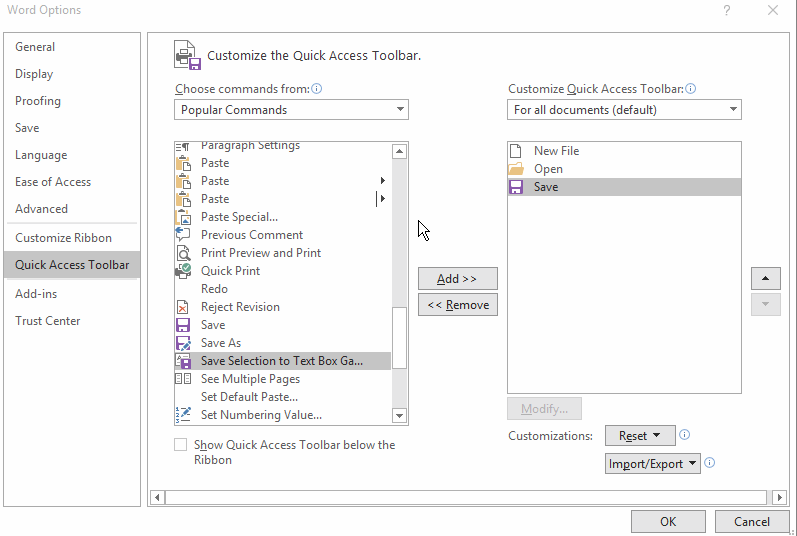The height and width of the screenshot is (536, 797).
Task: Click the info icon next to Reset
Action: click(685, 435)
